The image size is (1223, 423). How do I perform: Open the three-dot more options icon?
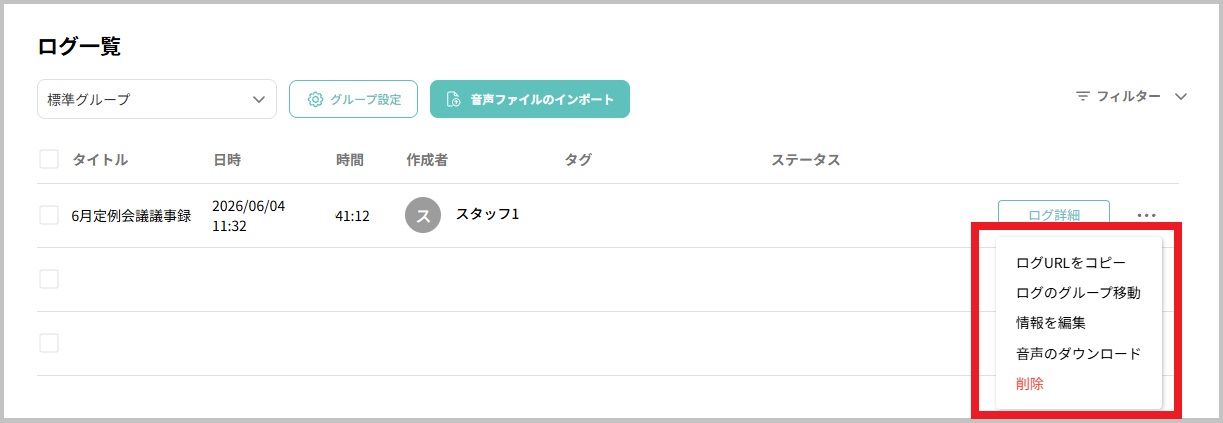[x=1146, y=215]
